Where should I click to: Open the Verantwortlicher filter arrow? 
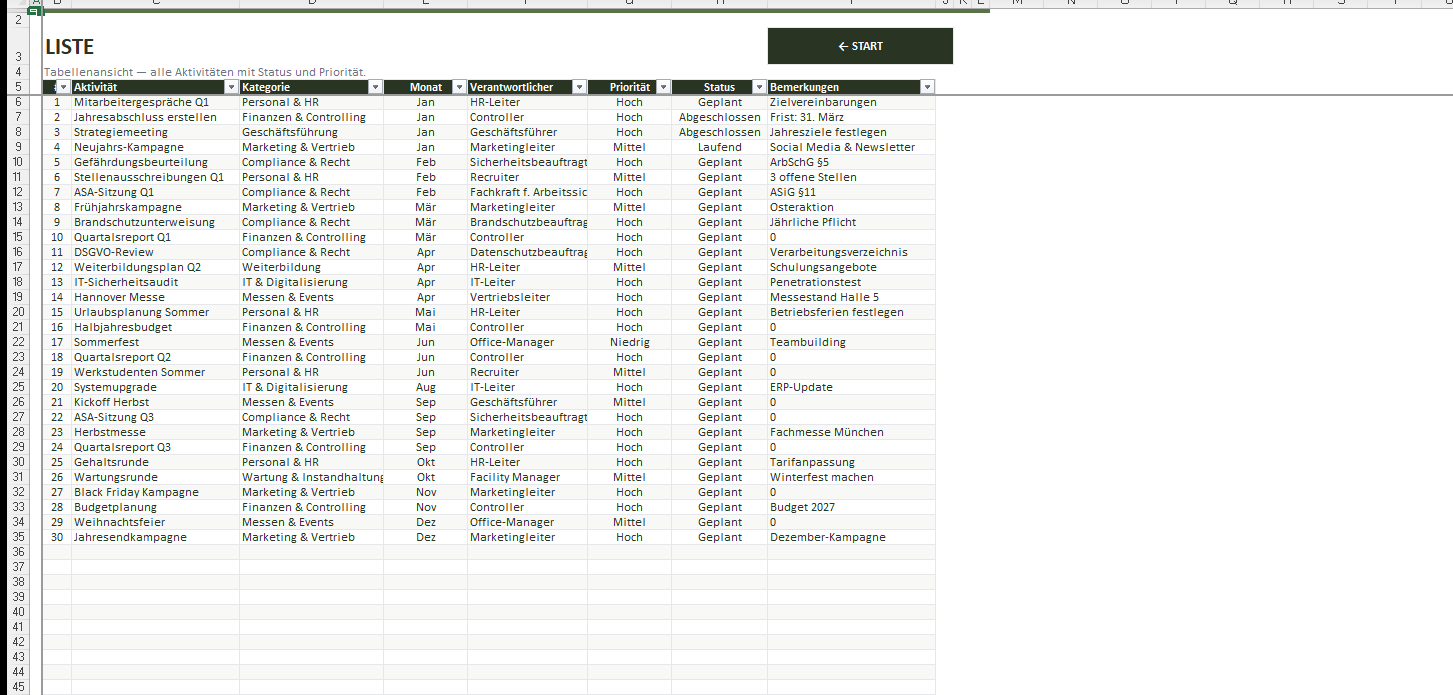579,88
